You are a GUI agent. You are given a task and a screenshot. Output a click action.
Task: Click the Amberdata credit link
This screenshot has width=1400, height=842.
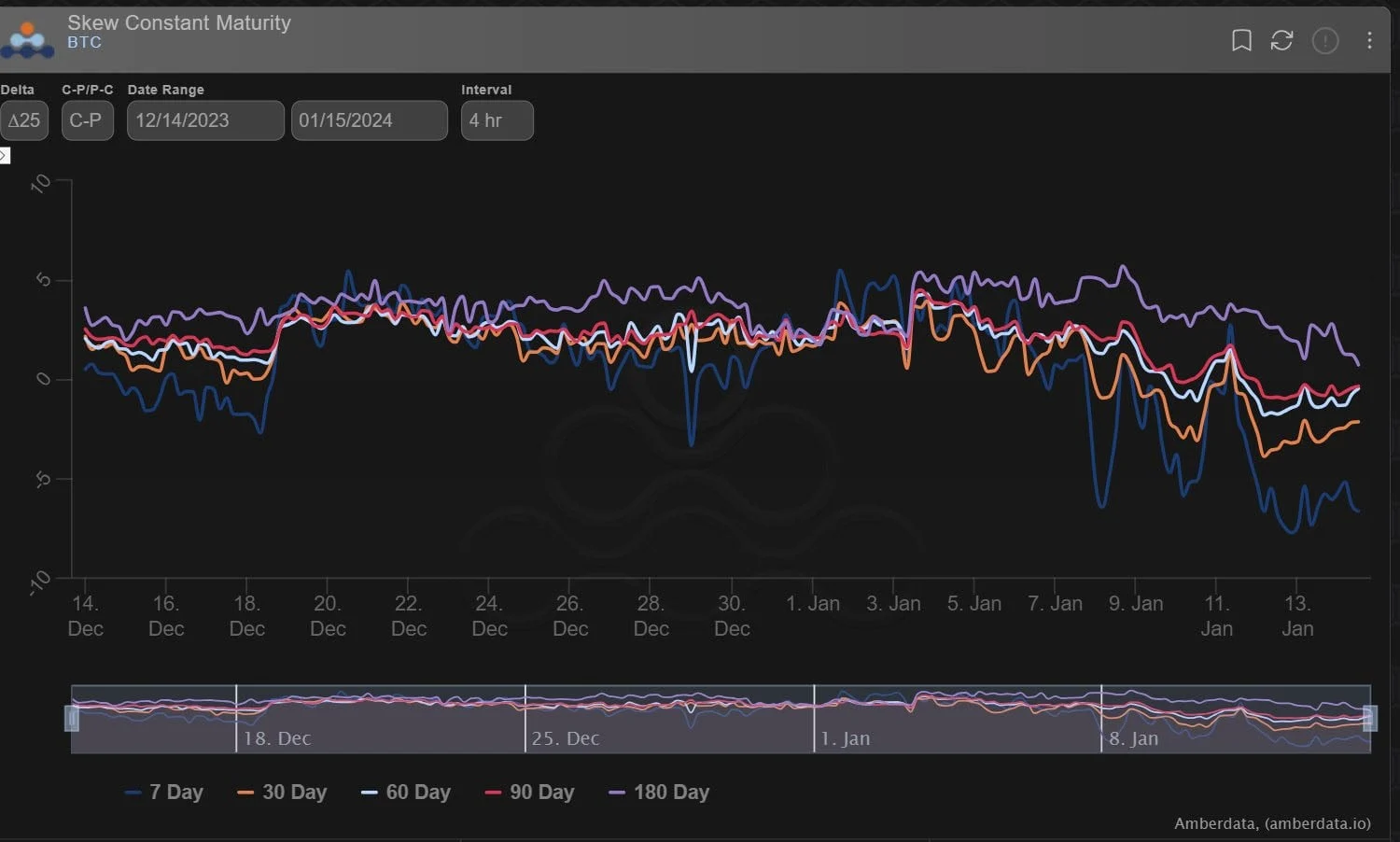coord(1272,823)
